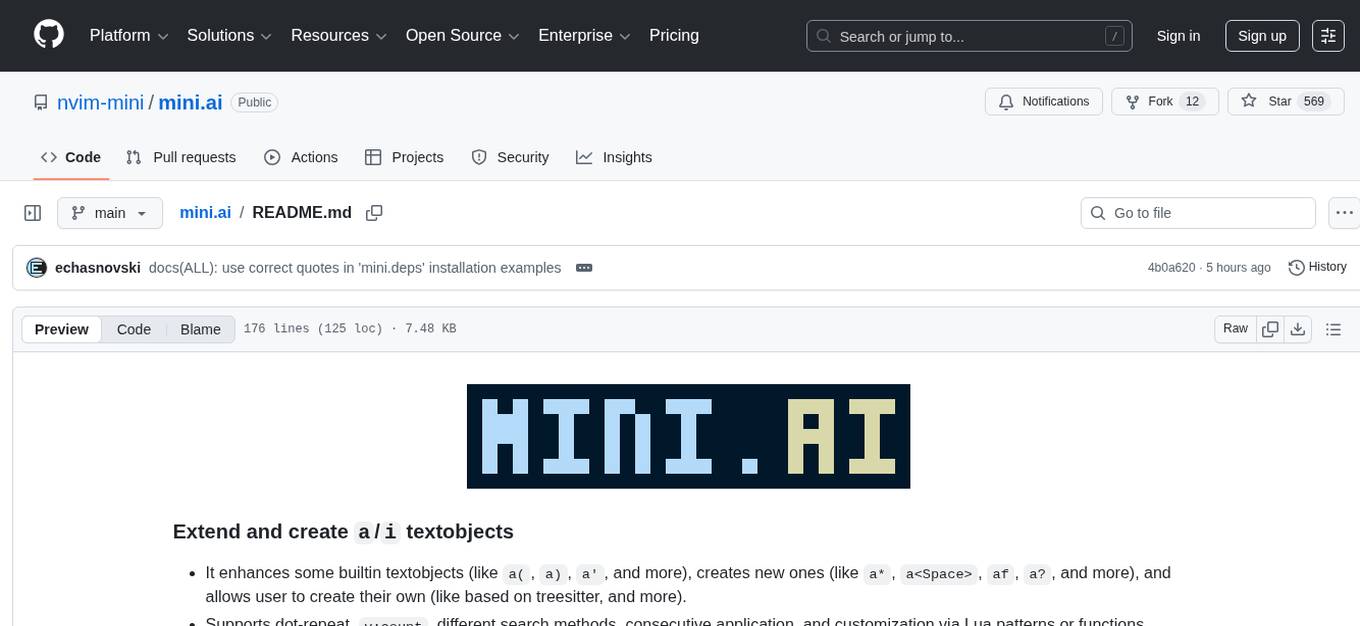Expand the more options ellipsis menu
The width and height of the screenshot is (1360, 626).
tap(1344, 212)
